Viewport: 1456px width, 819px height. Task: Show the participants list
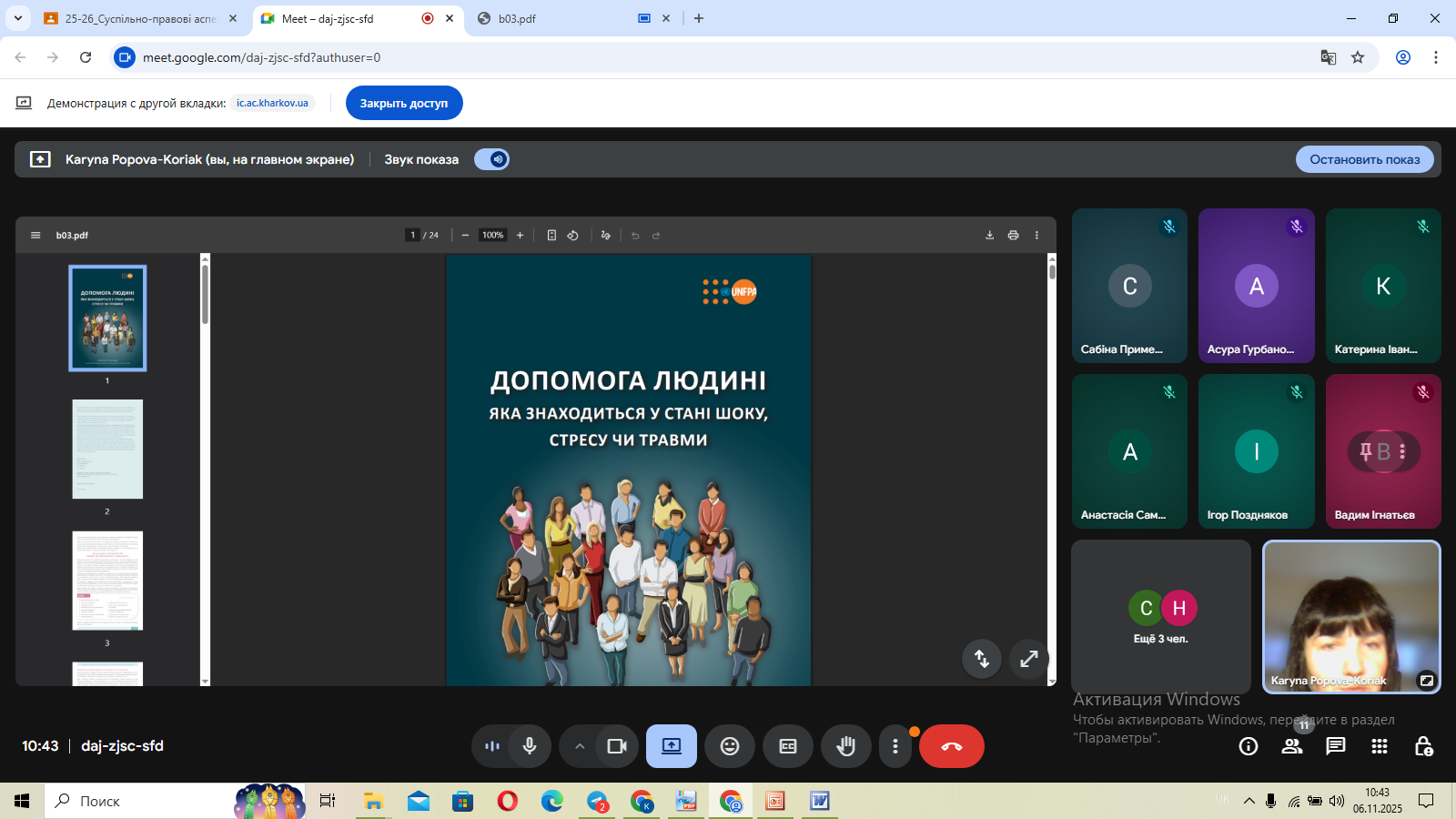pyautogui.click(x=1292, y=746)
